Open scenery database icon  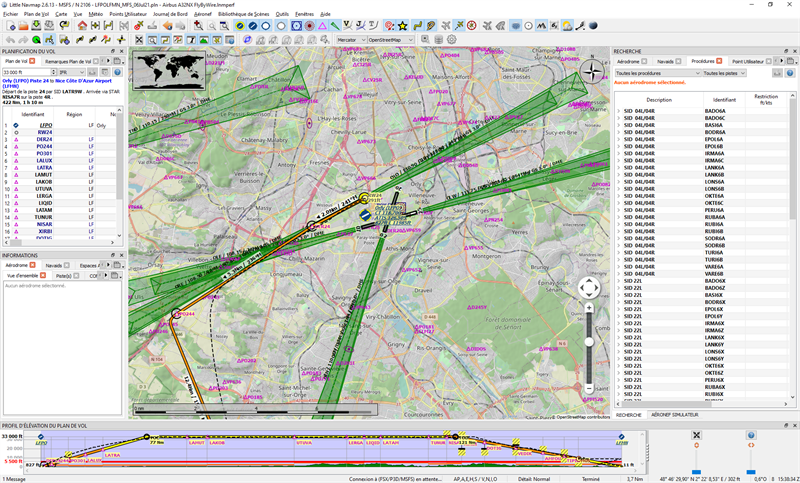[x=438, y=39]
